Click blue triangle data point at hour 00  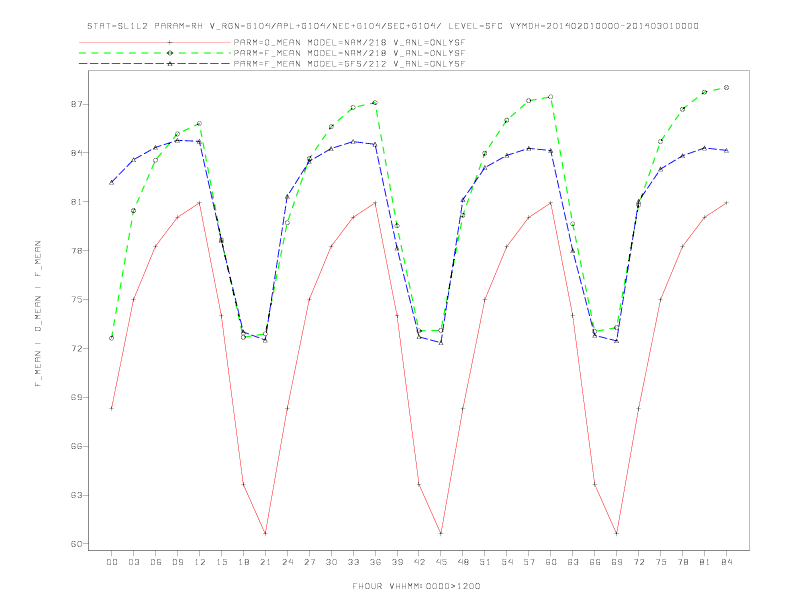click(x=112, y=182)
